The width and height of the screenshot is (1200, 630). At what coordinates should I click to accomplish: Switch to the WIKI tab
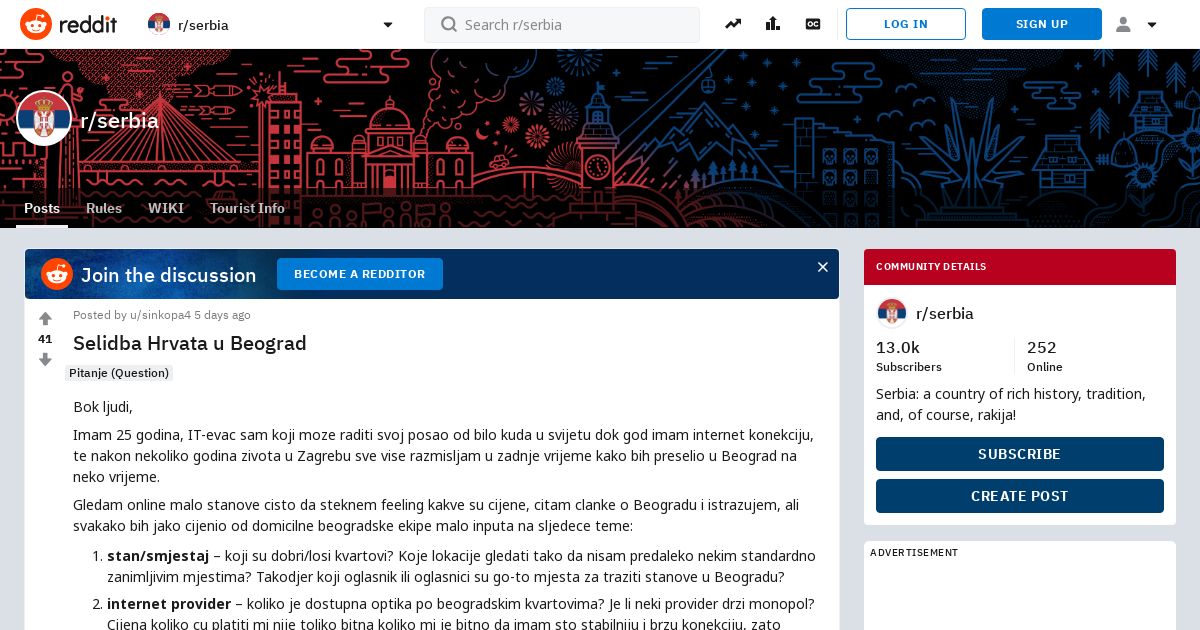pyautogui.click(x=166, y=208)
